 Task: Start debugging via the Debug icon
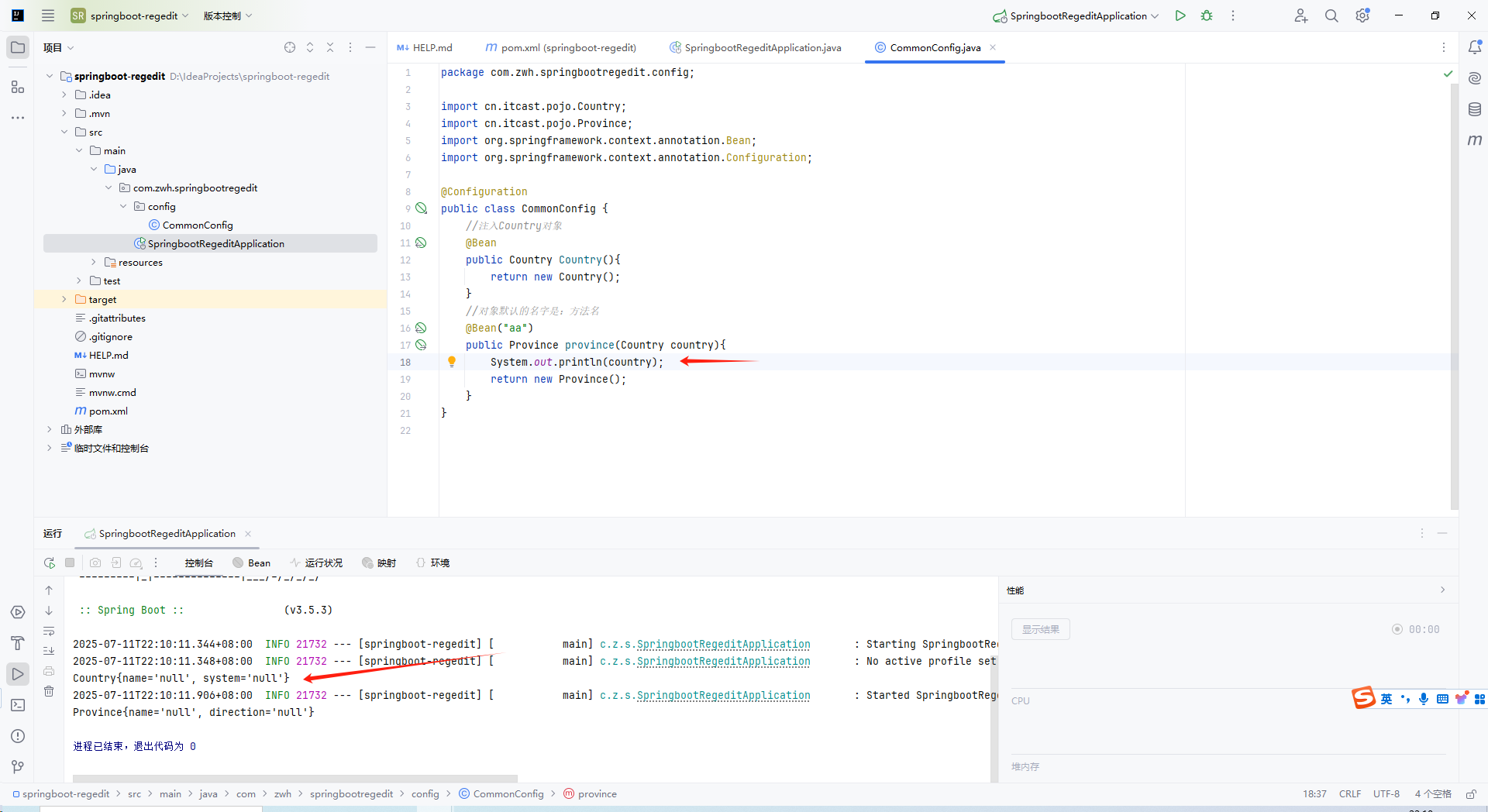point(1206,15)
